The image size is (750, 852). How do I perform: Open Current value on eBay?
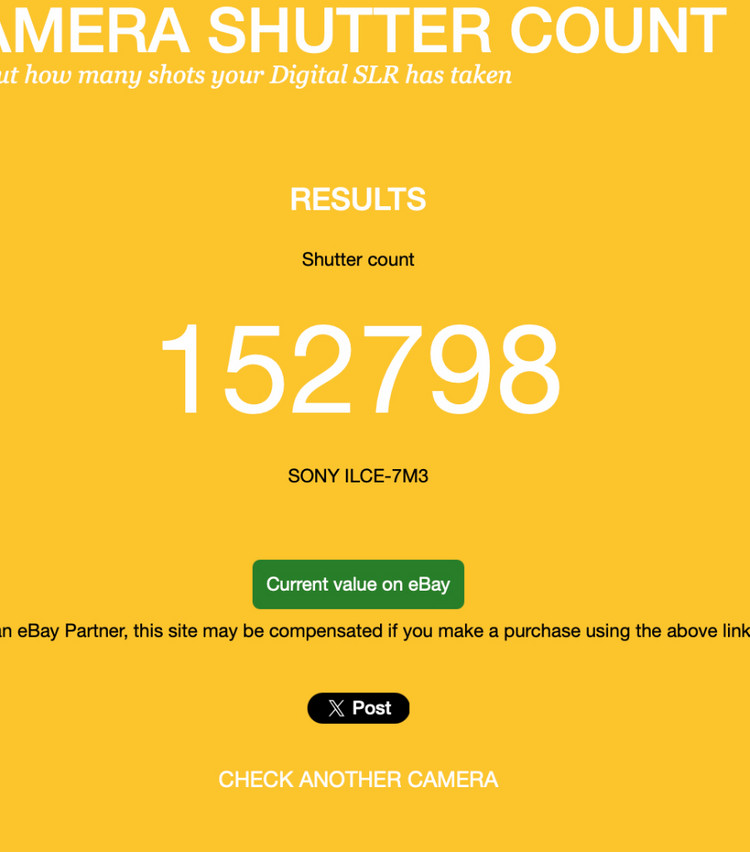click(358, 584)
